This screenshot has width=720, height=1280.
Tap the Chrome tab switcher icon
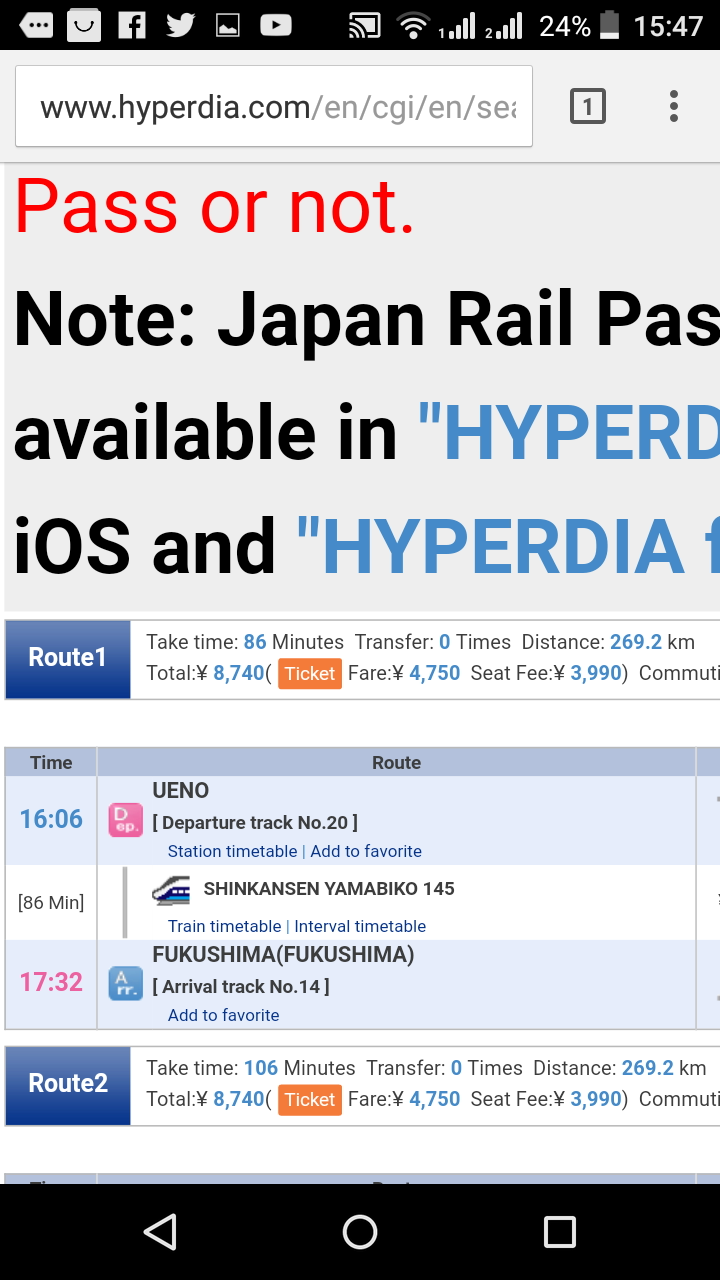click(587, 106)
